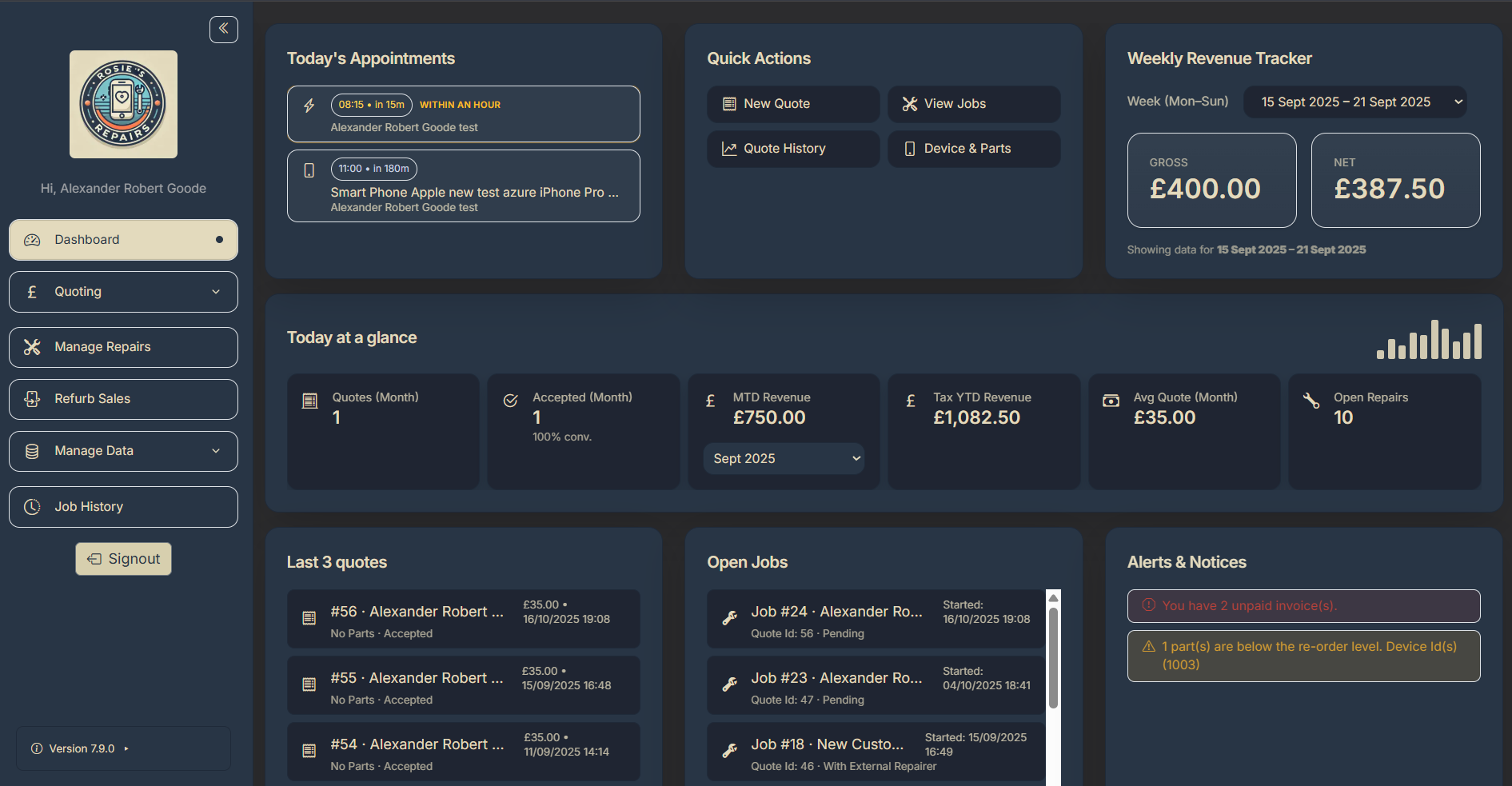Go to Job History in sidebar
The height and width of the screenshot is (786, 1512).
(123, 507)
